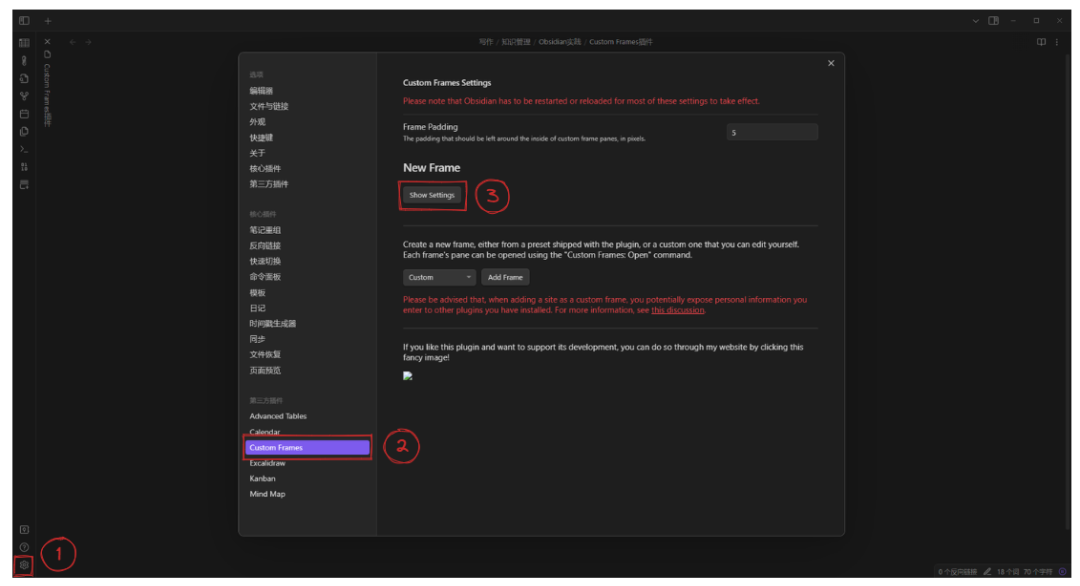Open the Custom preset dropdown
Screen dimensions: 1080x586
coord(439,278)
